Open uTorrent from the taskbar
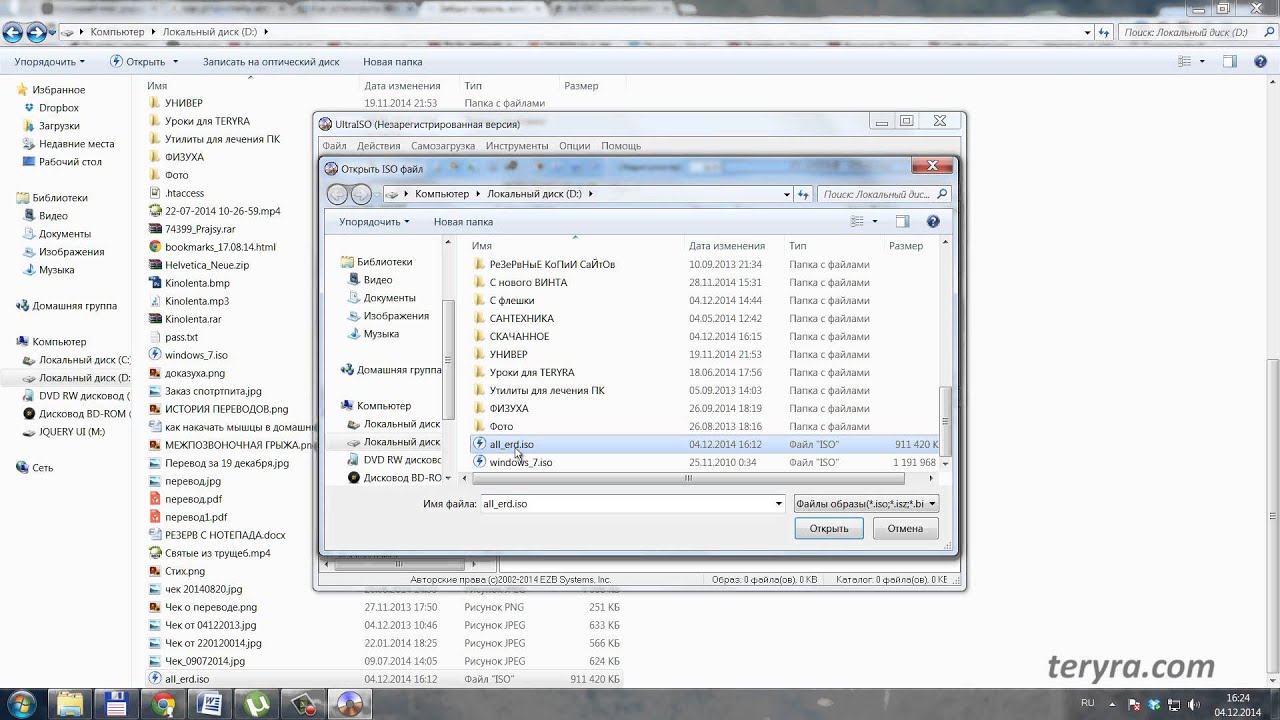The width and height of the screenshot is (1280, 720). pyautogui.click(x=256, y=704)
